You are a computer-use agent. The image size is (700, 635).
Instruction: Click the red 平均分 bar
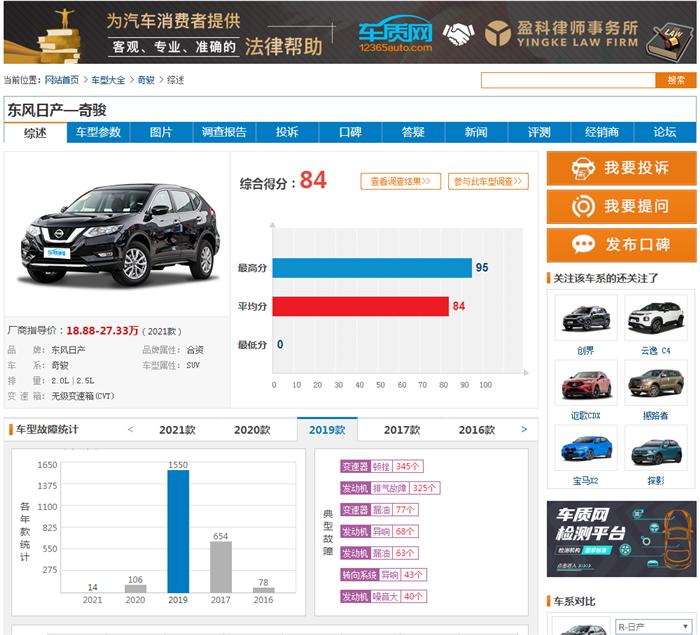(x=360, y=306)
